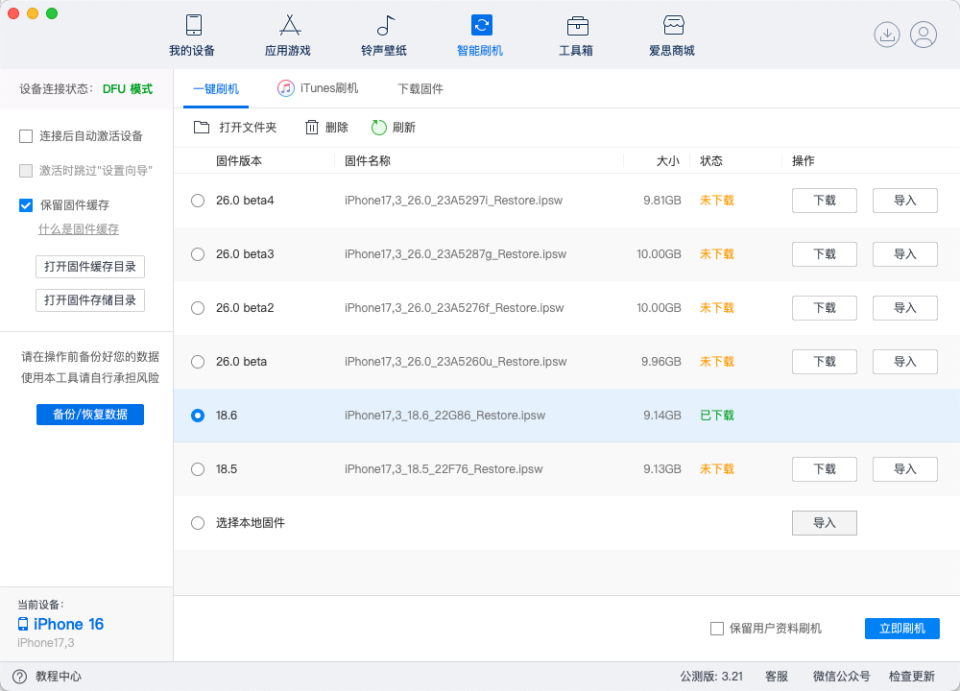960x691 pixels.
Task: Click the phone icon beside iPhone 16
Action: [x=23, y=624]
